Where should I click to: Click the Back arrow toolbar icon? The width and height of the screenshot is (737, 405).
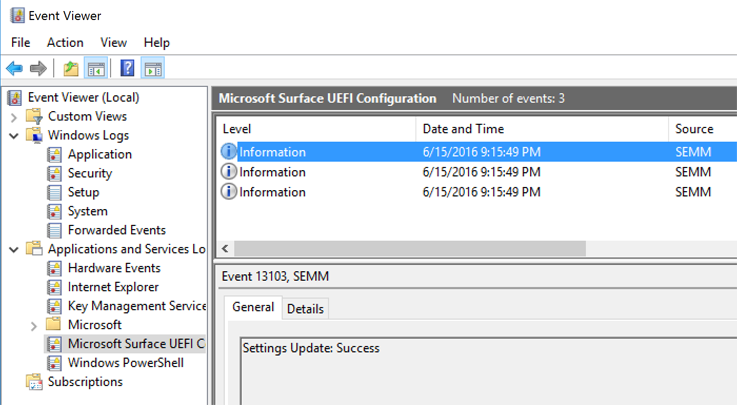14,69
